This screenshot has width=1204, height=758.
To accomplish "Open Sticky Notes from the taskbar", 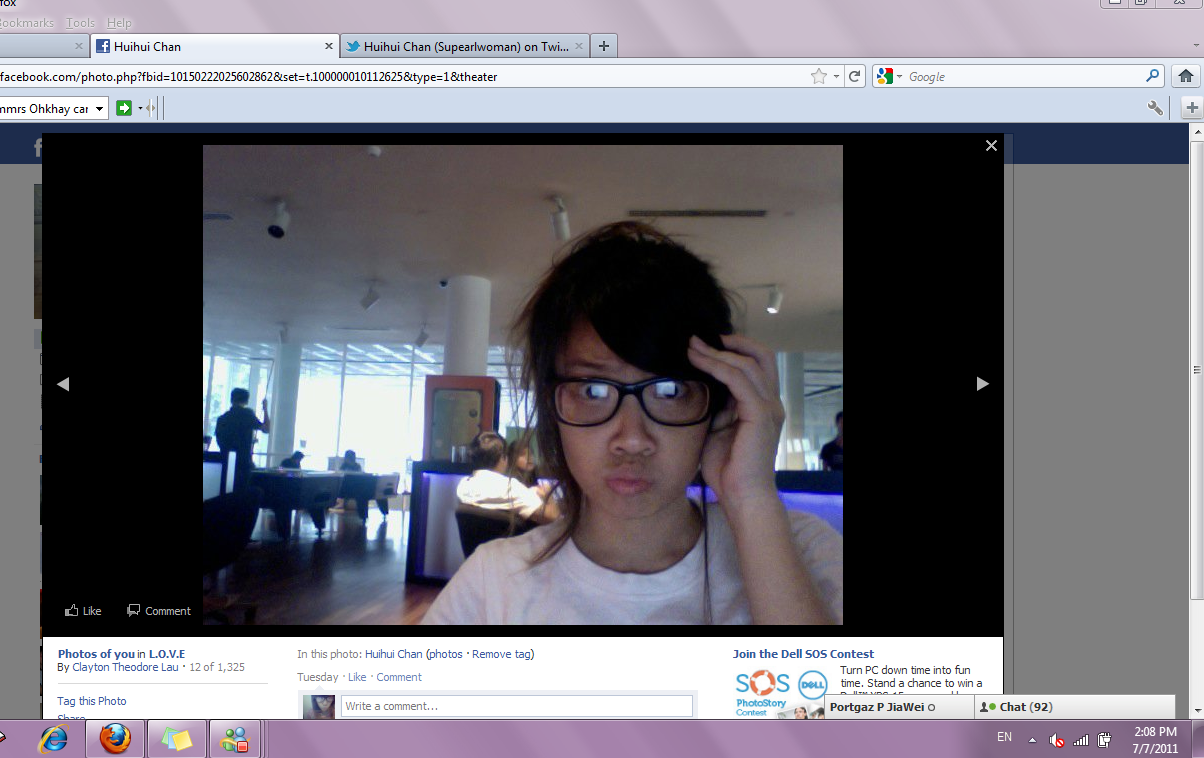I will click(x=176, y=740).
